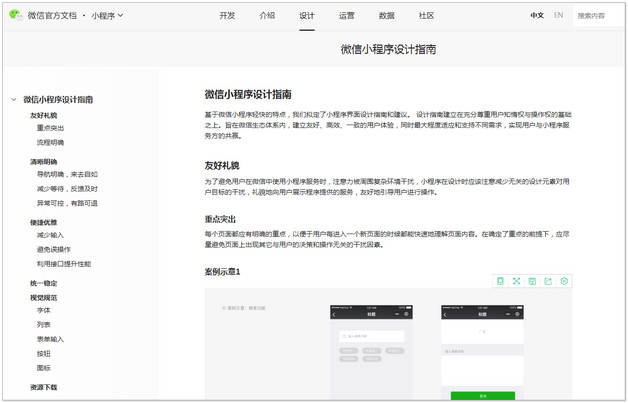Screen dimensions: 628x403
Task: Open 利用接口提升性能 sidebar item
Action: coord(64,264)
